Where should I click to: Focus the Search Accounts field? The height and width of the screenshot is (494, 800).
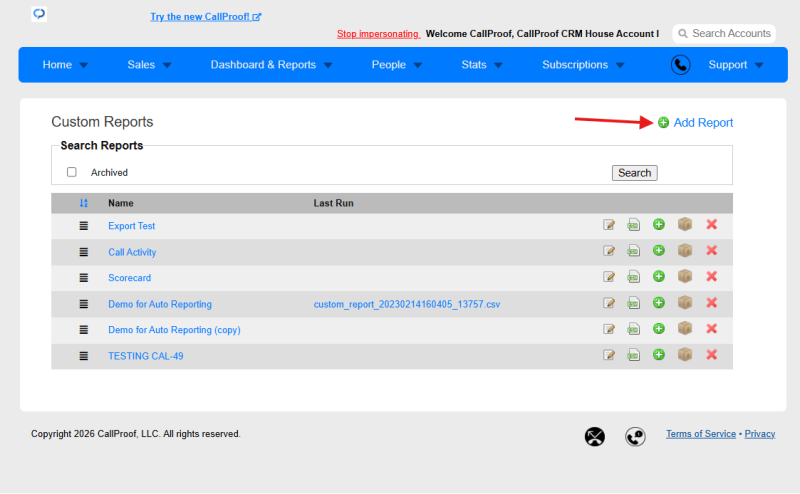(724, 34)
